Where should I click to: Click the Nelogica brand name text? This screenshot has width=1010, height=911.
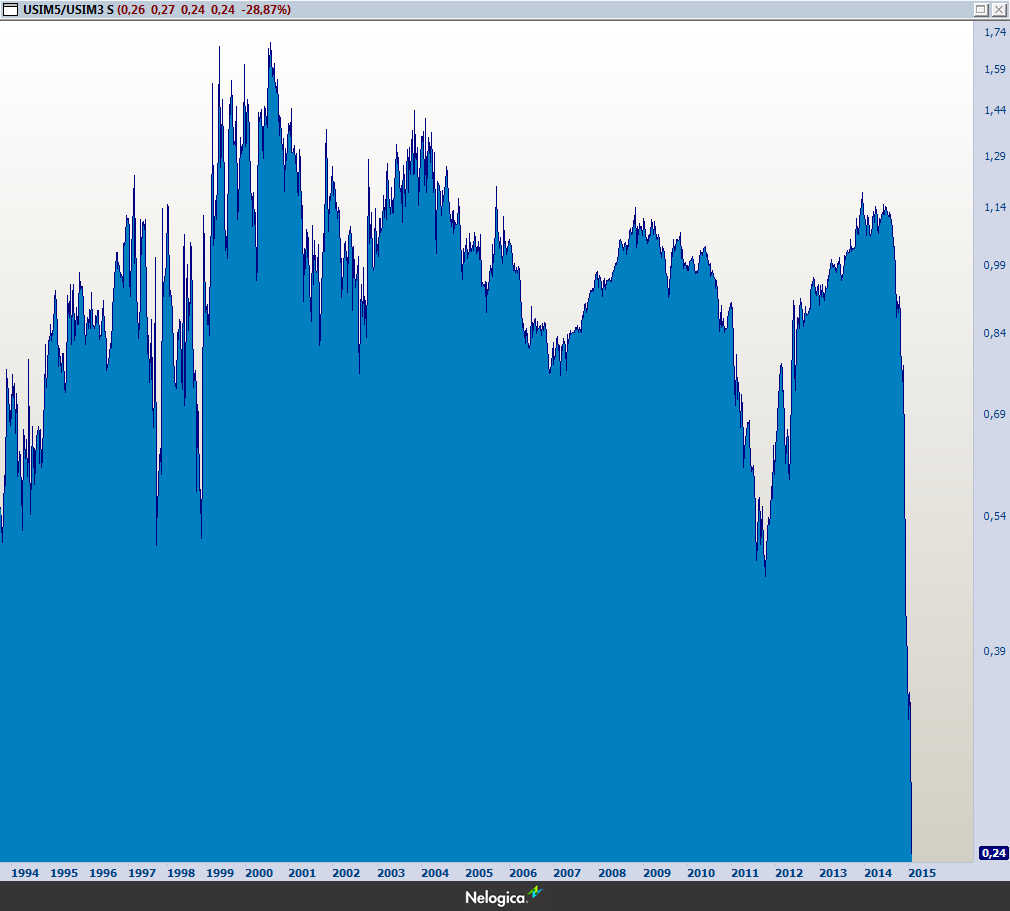point(496,897)
